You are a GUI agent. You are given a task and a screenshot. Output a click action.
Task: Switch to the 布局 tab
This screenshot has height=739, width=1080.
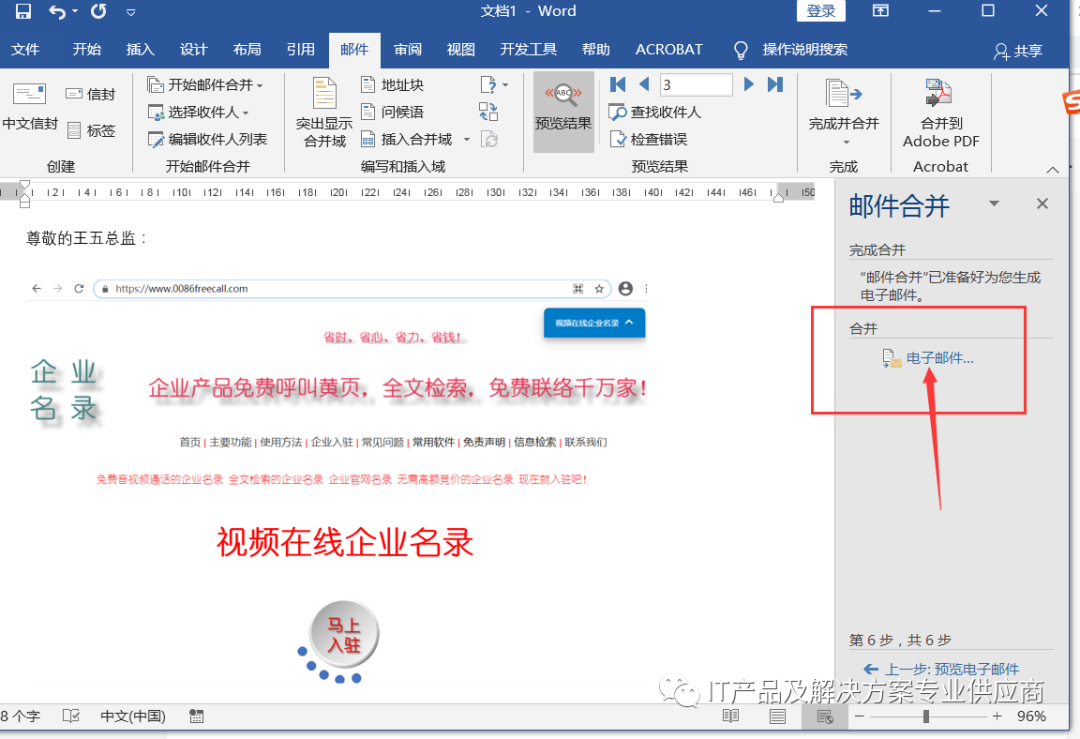pyautogui.click(x=247, y=50)
